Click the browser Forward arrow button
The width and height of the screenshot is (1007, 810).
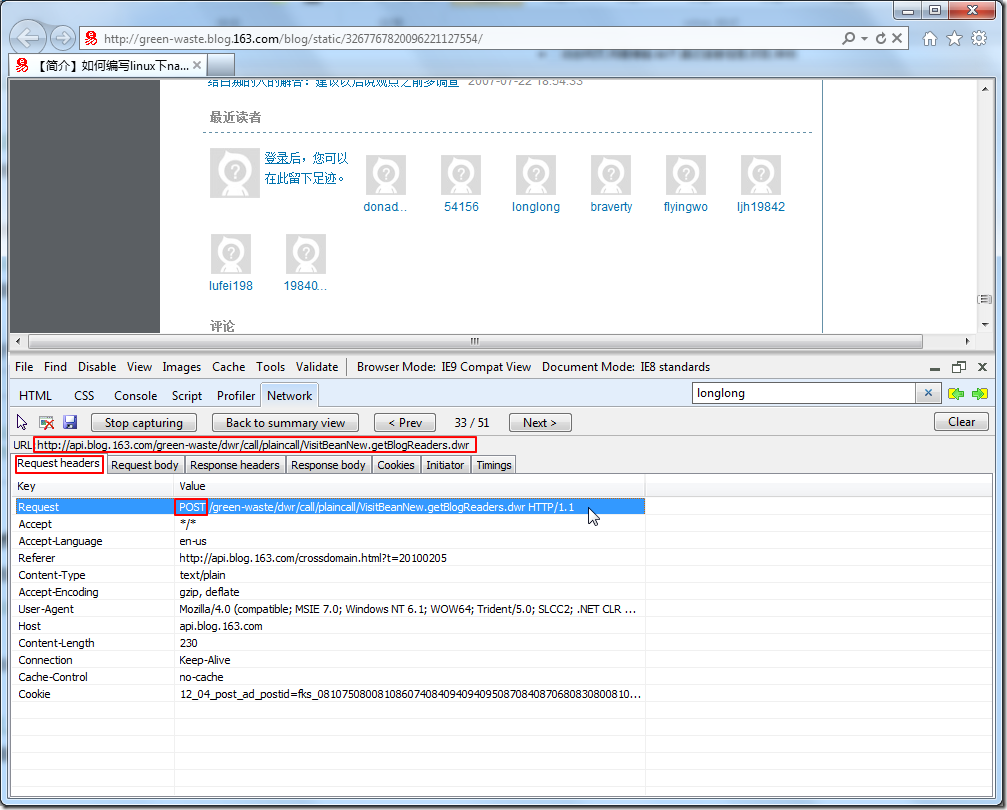click(x=62, y=39)
